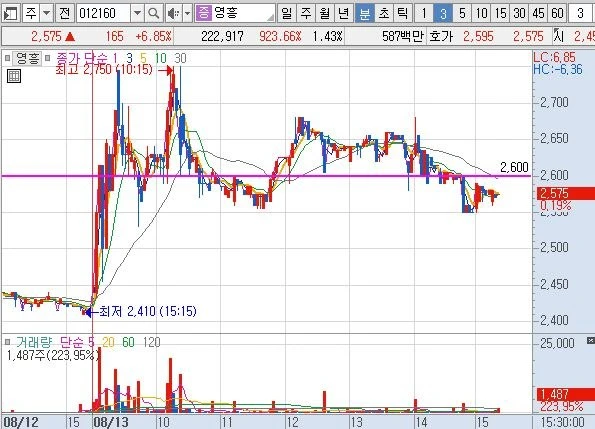Click the top-left window layout icon
The height and width of the screenshot is (429, 595).
pos(10,14)
